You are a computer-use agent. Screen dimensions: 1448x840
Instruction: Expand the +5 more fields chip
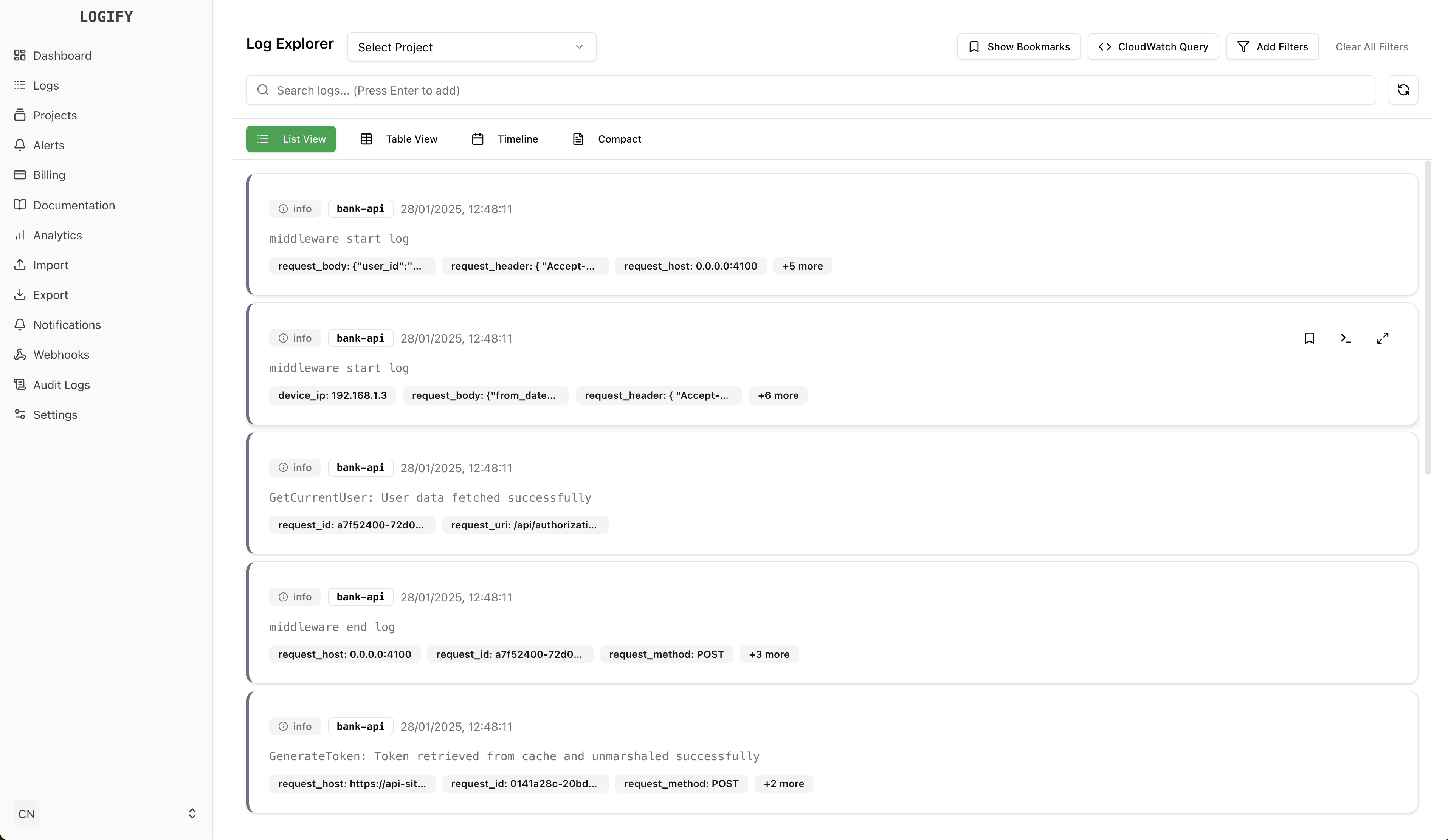point(802,266)
